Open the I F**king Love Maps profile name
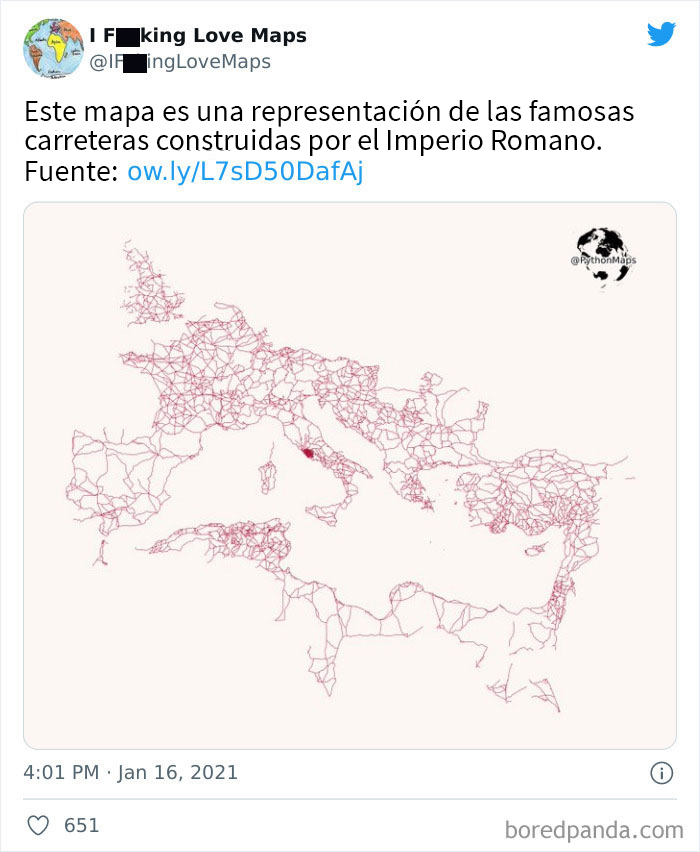The image size is (700, 852). [x=197, y=33]
